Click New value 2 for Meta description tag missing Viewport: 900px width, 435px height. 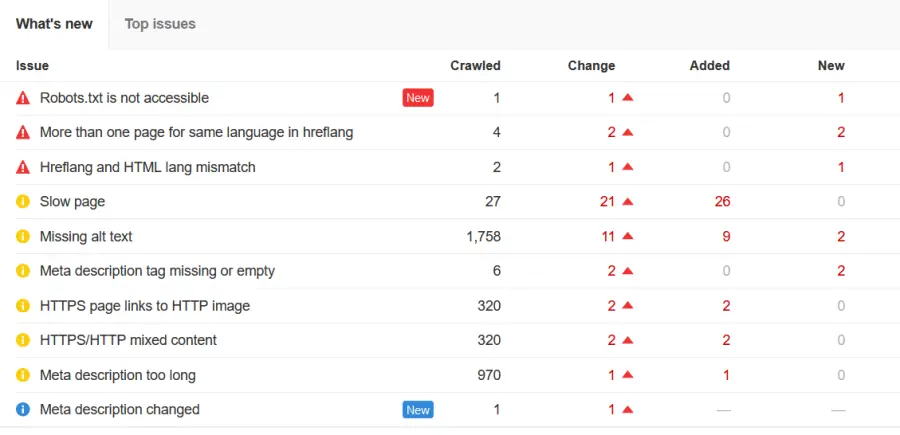coord(840,271)
